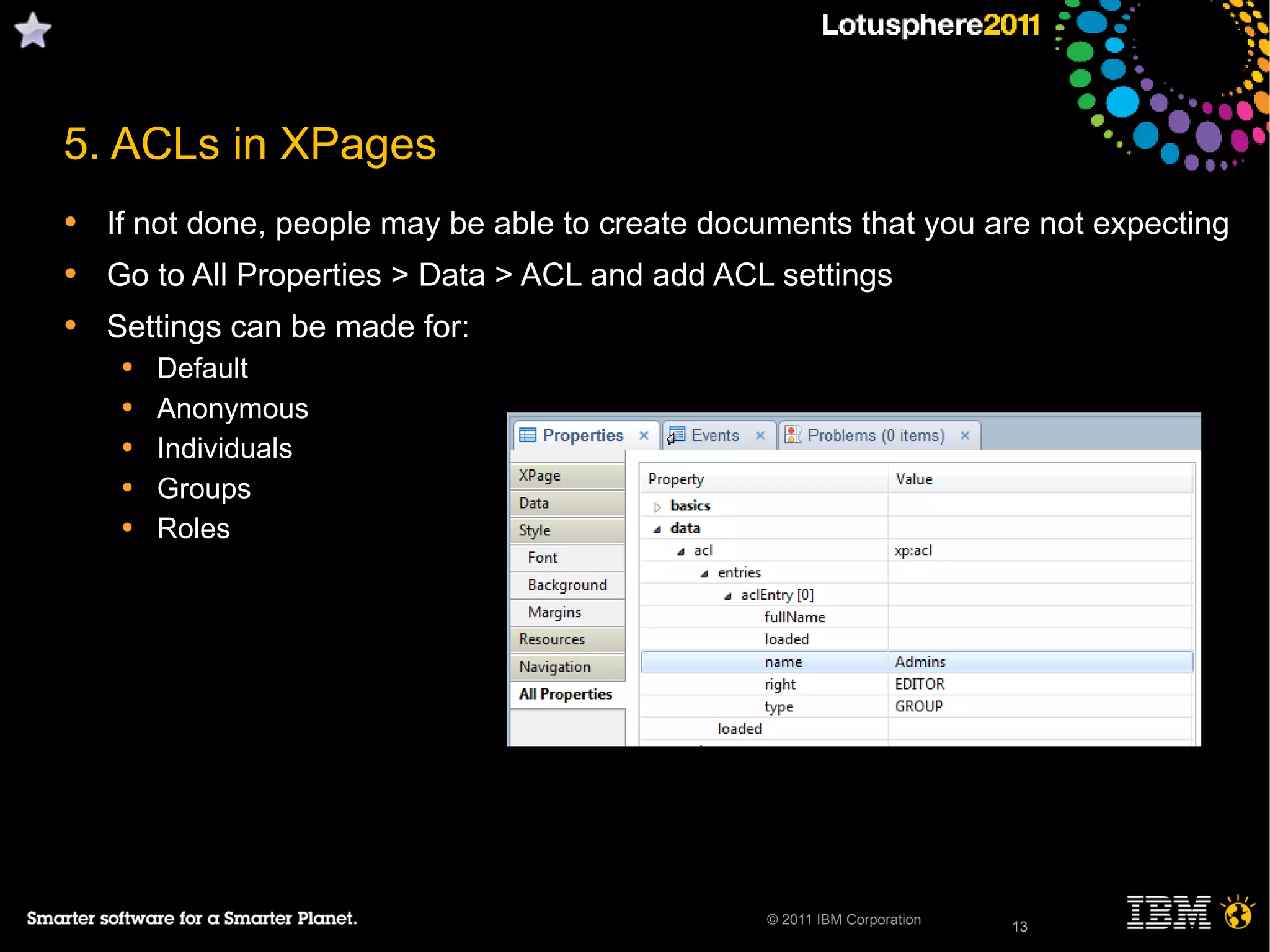Select the loaded row under acl
This screenshot has height=952, width=1270.
[x=917, y=729]
